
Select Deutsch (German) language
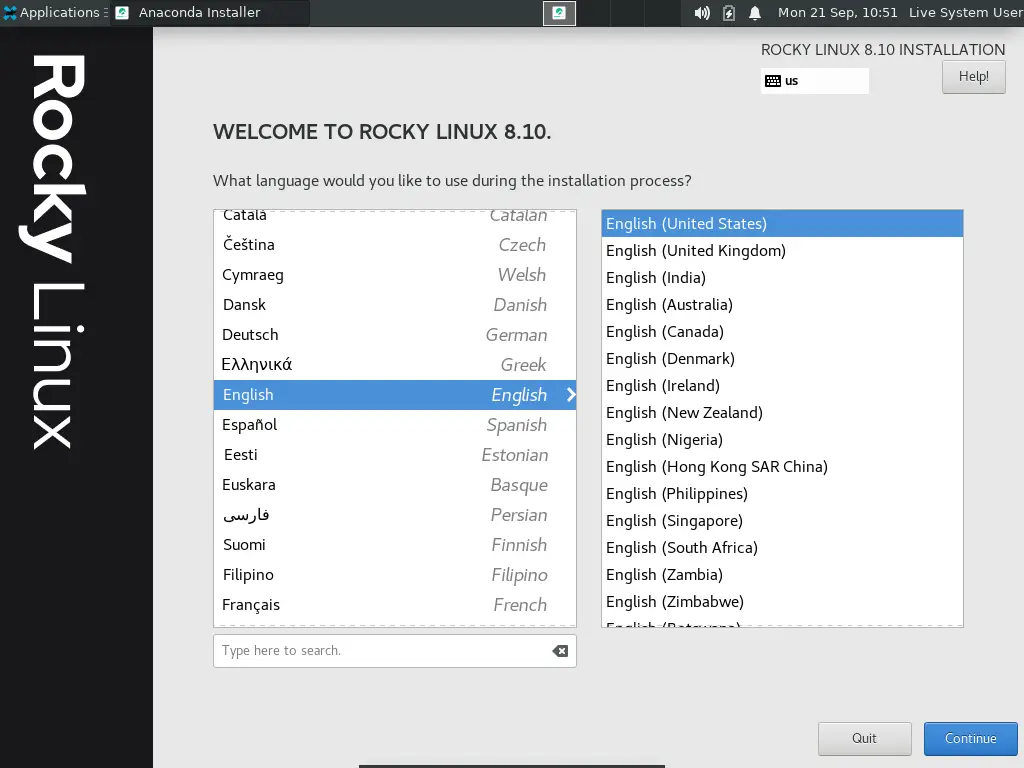(x=394, y=335)
